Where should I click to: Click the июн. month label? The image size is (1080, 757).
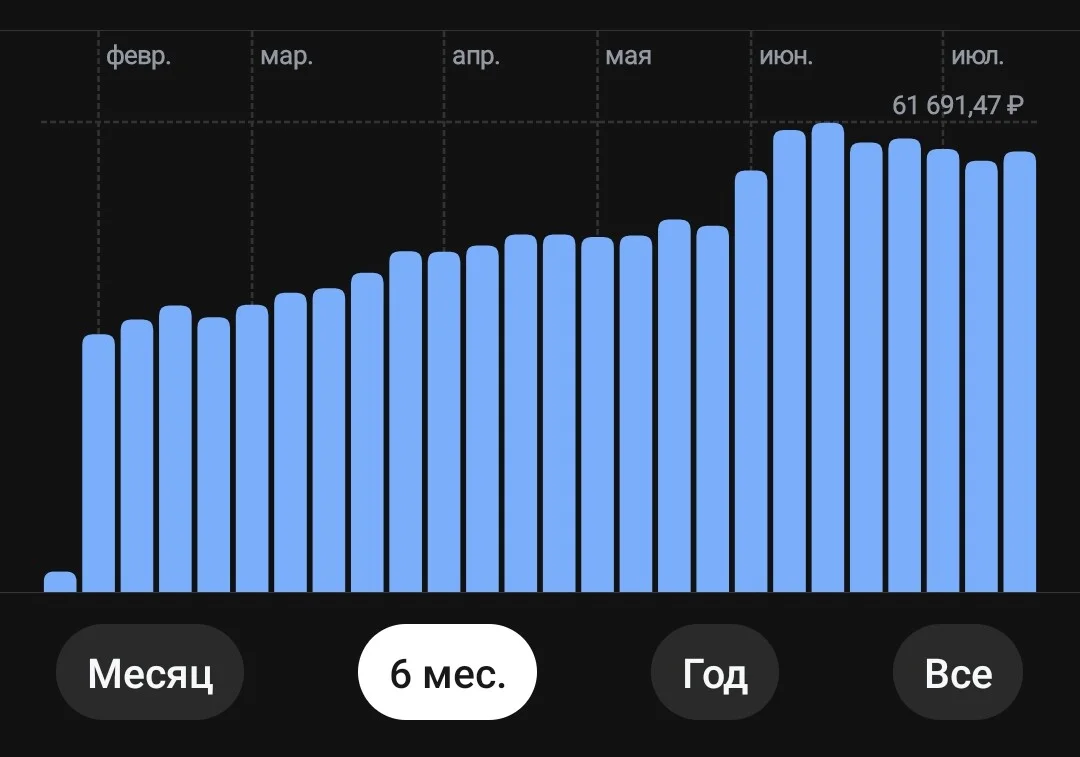786,56
